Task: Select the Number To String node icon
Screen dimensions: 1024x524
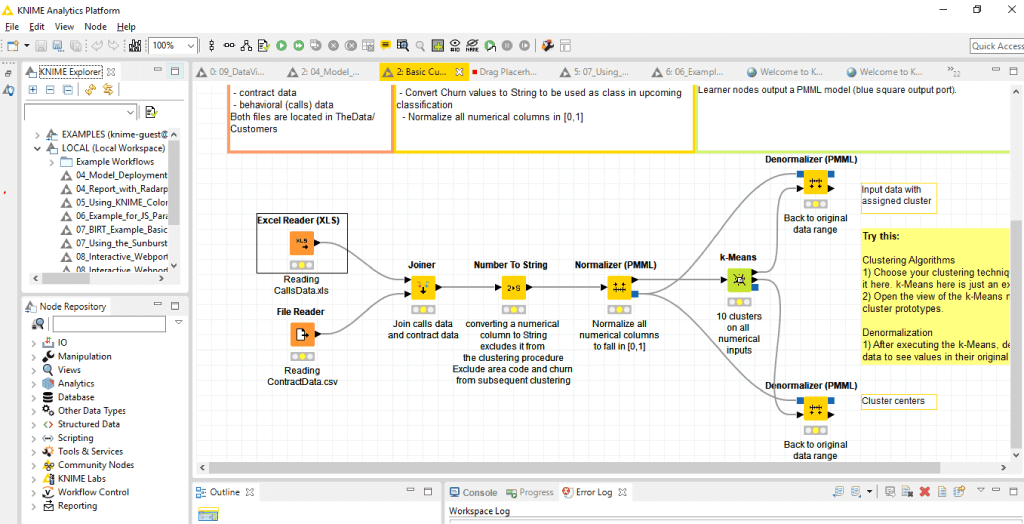Action: coord(513,287)
